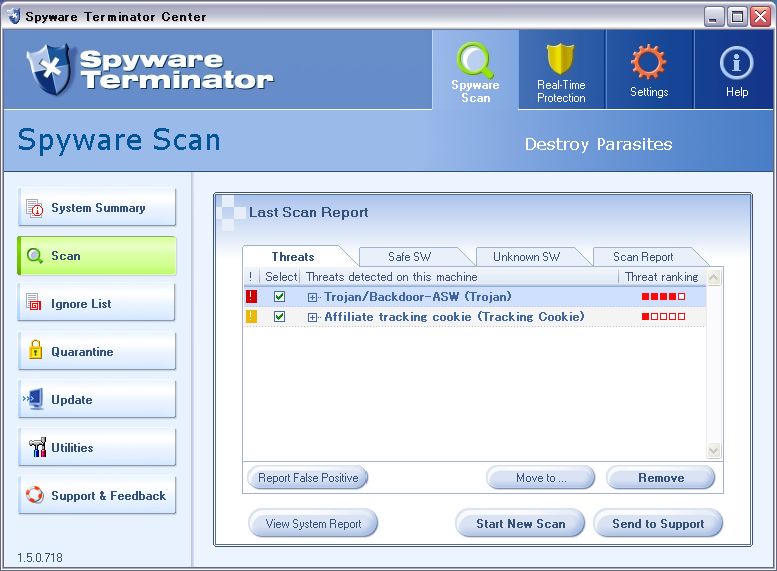Click the threat list scrollbar down arrow

point(714,451)
